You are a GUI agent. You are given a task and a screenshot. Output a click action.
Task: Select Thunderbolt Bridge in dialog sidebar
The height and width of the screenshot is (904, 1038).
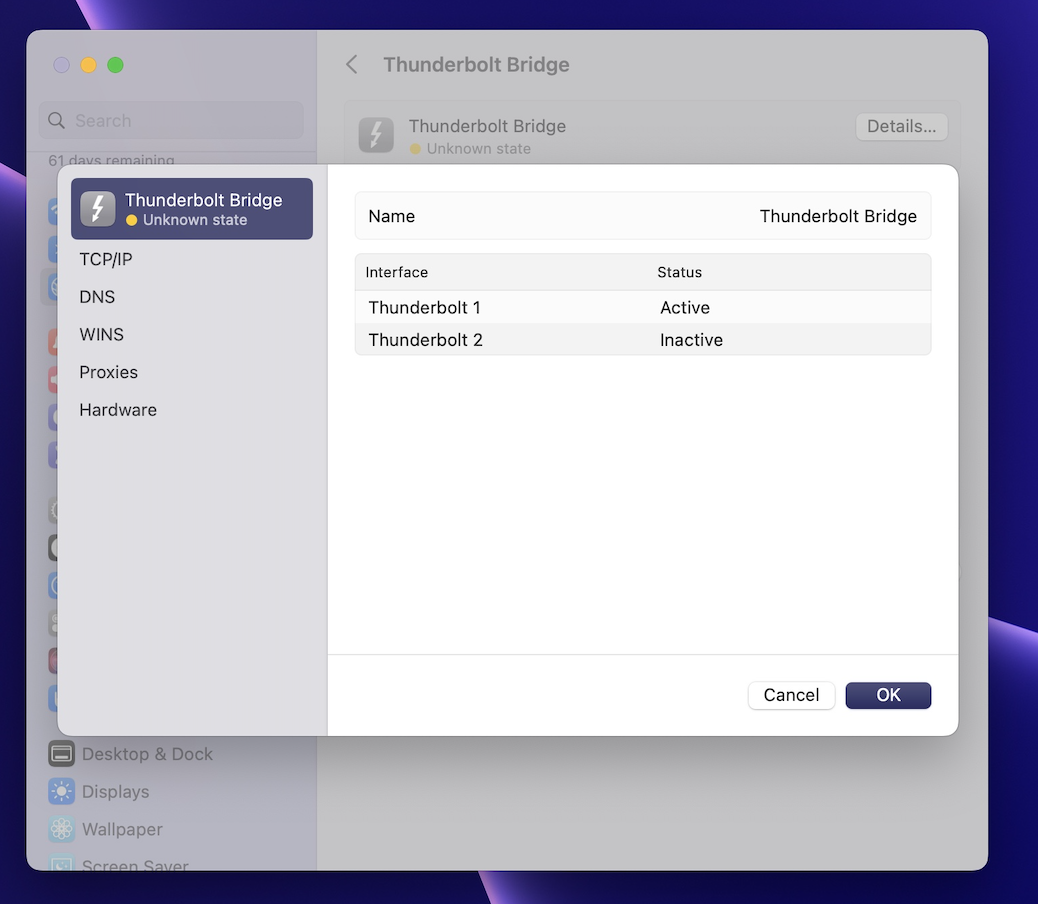coord(191,208)
